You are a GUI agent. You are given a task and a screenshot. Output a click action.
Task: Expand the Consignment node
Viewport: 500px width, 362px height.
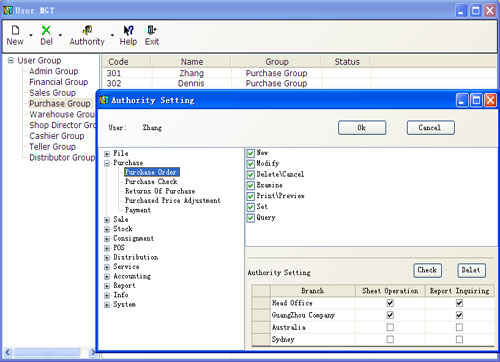click(107, 239)
